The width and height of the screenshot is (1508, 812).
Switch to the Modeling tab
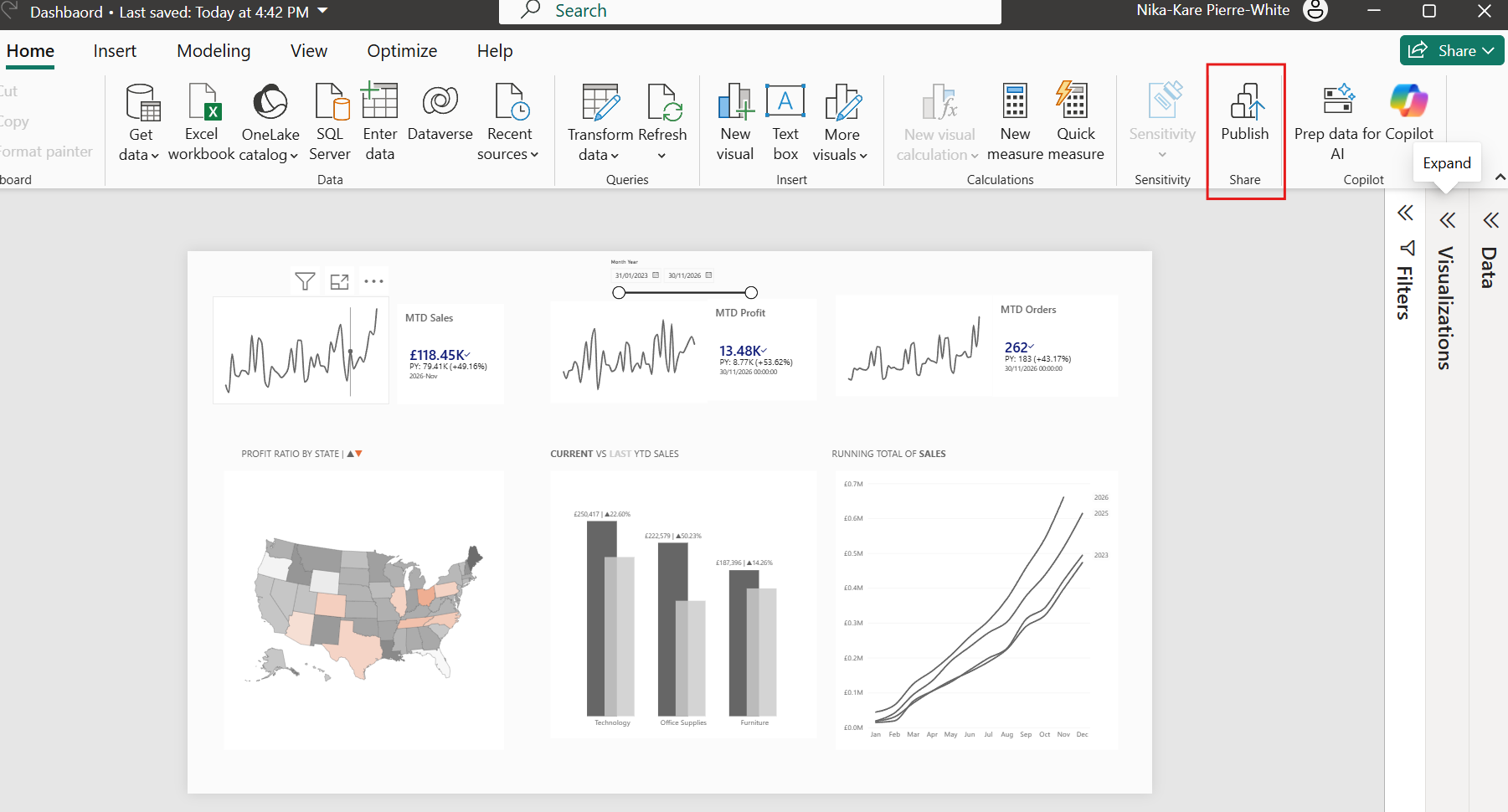[214, 51]
